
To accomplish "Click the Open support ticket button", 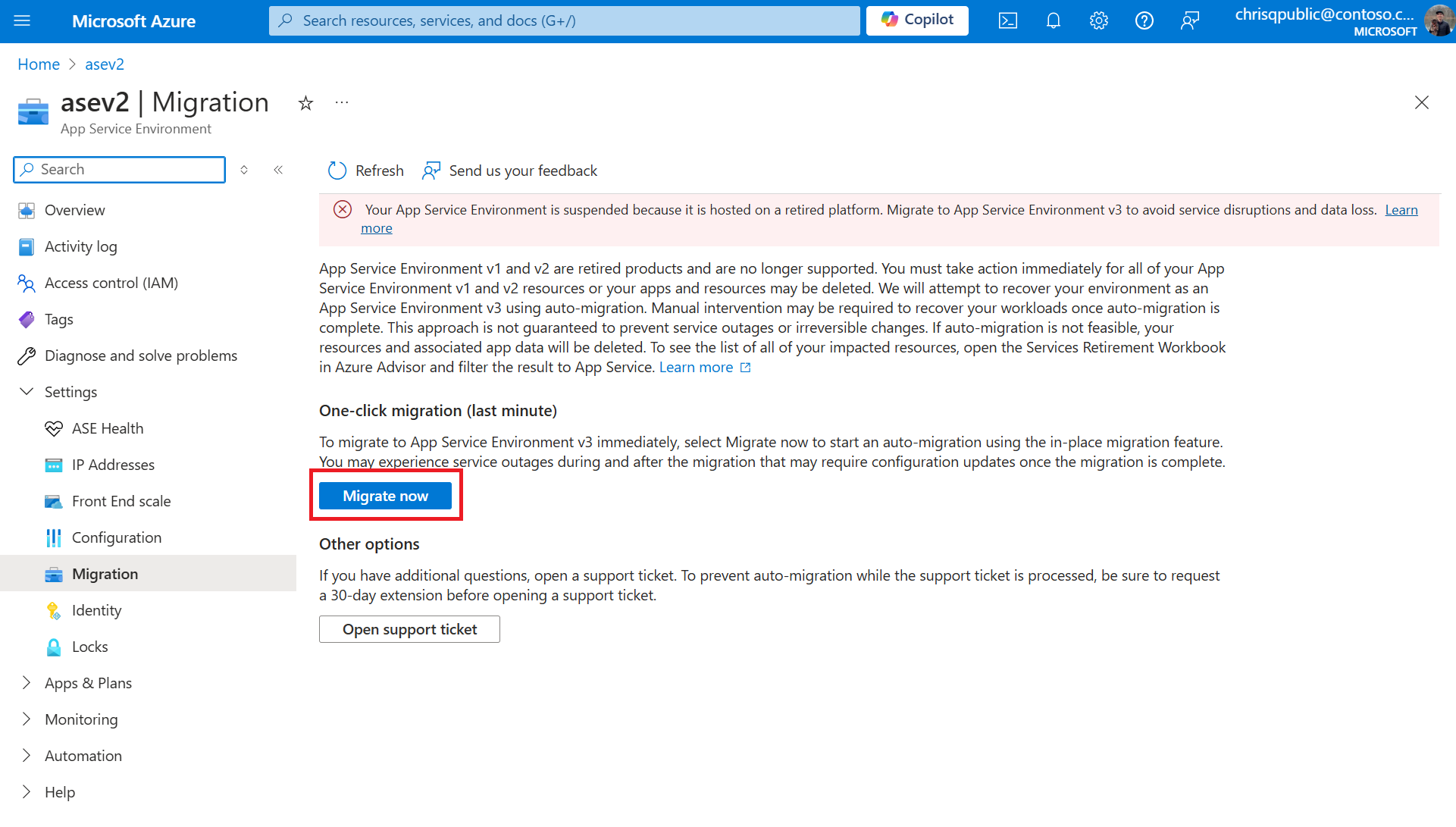I will 409,628.
